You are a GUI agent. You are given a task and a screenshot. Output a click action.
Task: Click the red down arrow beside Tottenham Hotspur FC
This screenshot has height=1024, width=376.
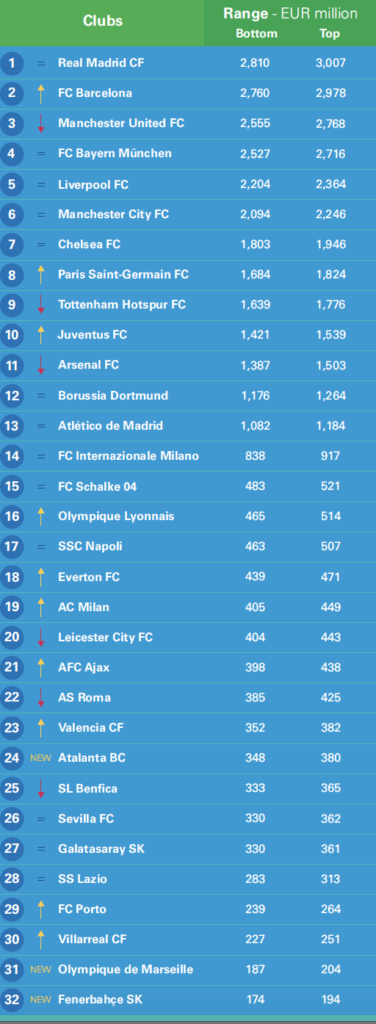pyautogui.click(x=41, y=305)
